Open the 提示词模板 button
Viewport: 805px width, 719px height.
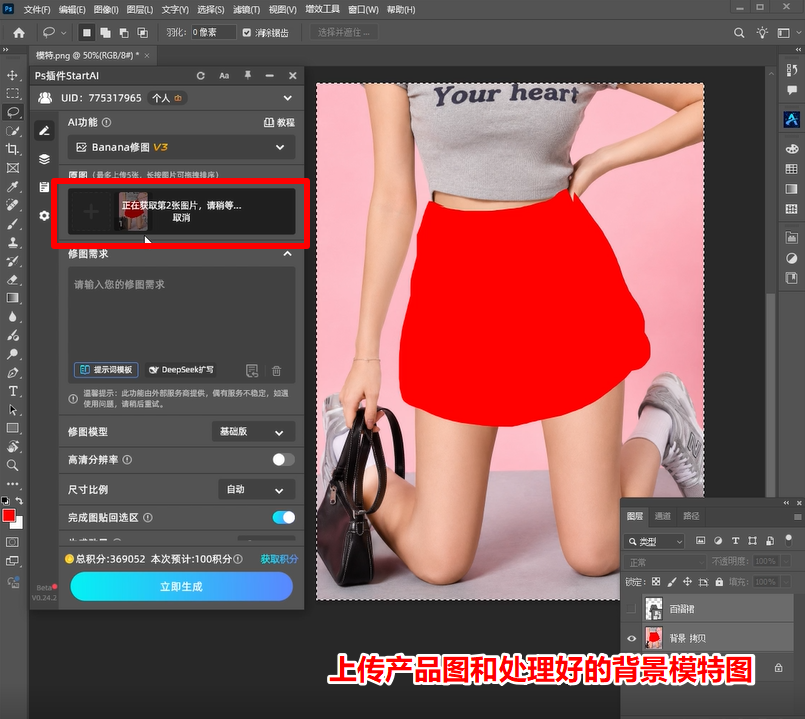tap(106, 370)
